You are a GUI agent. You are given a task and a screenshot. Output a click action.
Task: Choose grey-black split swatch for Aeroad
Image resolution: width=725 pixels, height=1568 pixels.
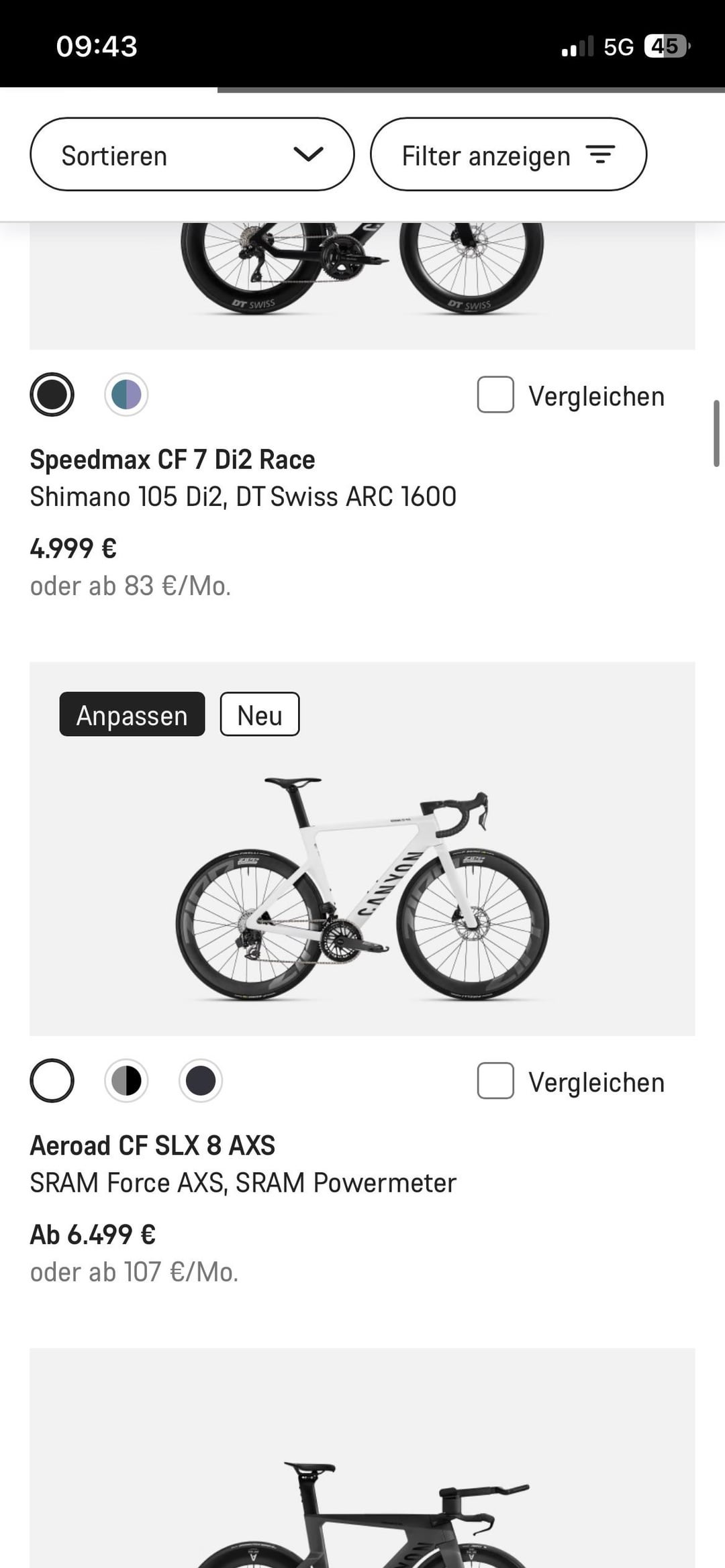(x=126, y=1081)
